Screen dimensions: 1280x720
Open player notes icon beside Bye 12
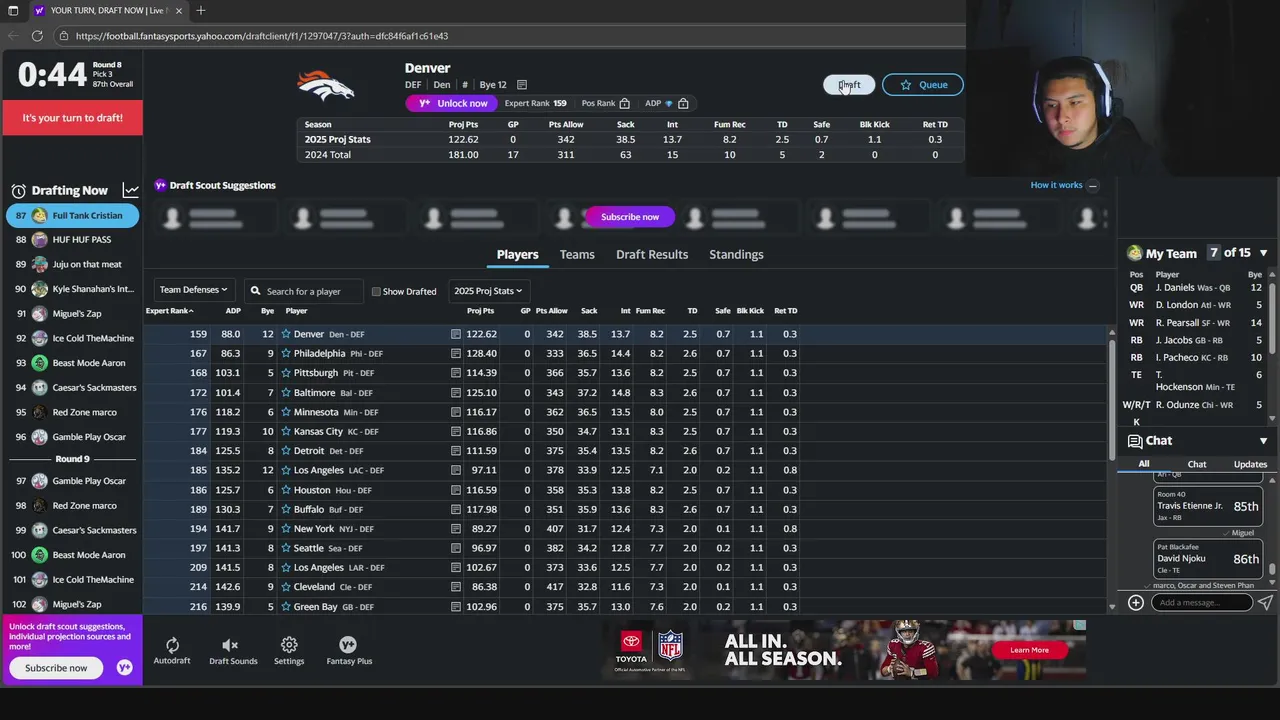[x=521, y=85]
